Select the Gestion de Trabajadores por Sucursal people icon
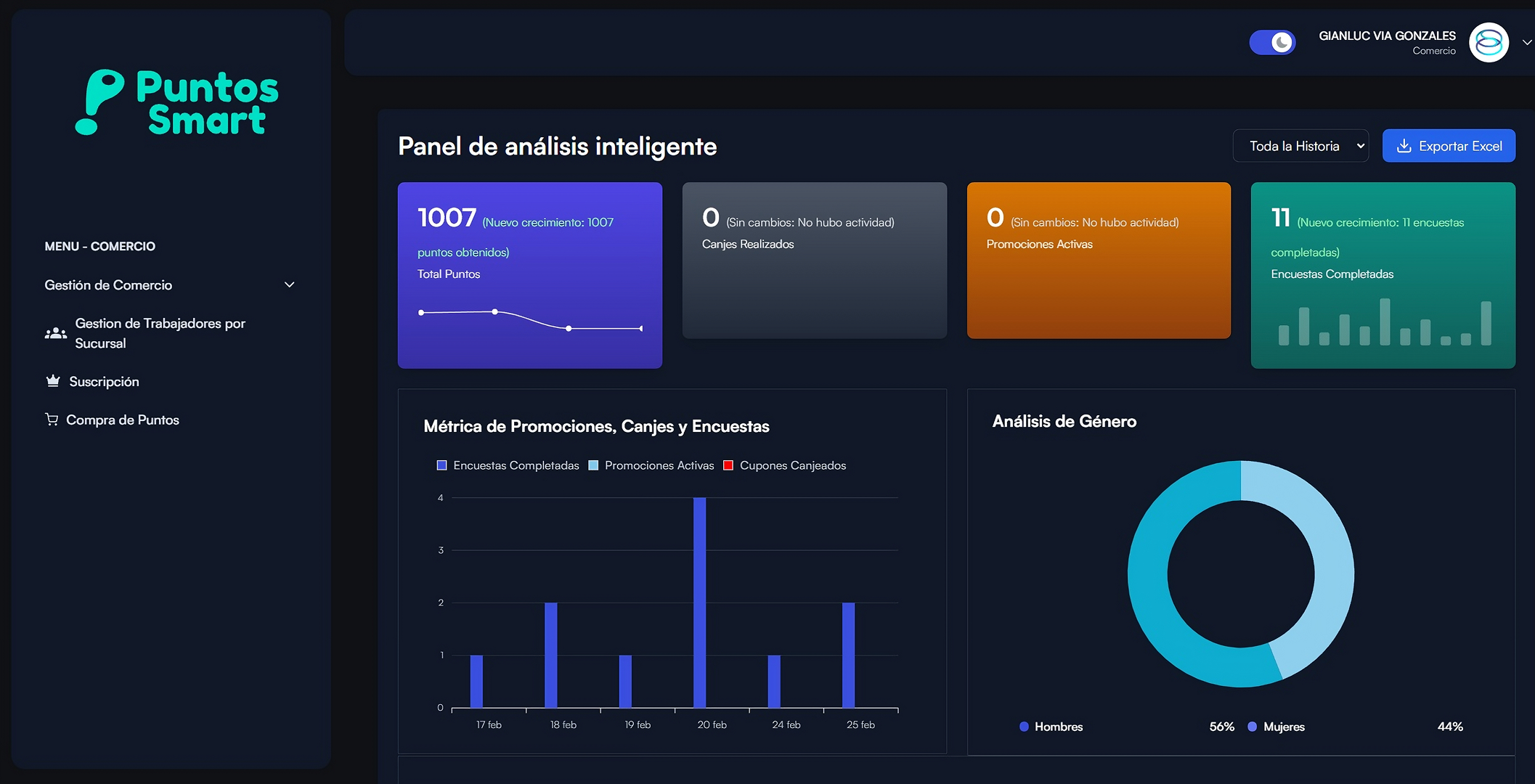Viewport: 1535px width, 784px height. click(x=55, y=333)
